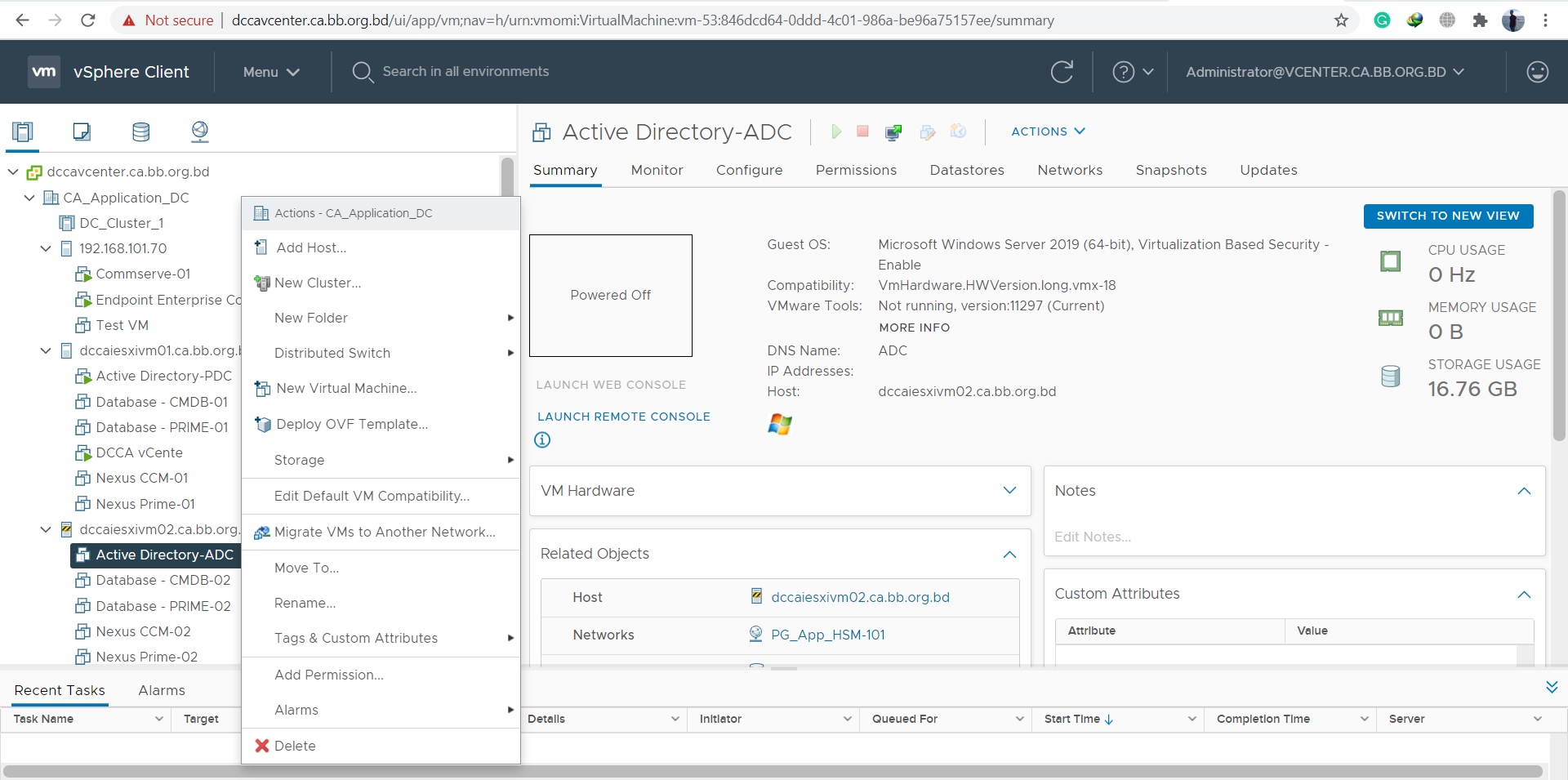Open the Menu dropdown in header
This screenshot has height=780, width=1568.
pos(271,72)
